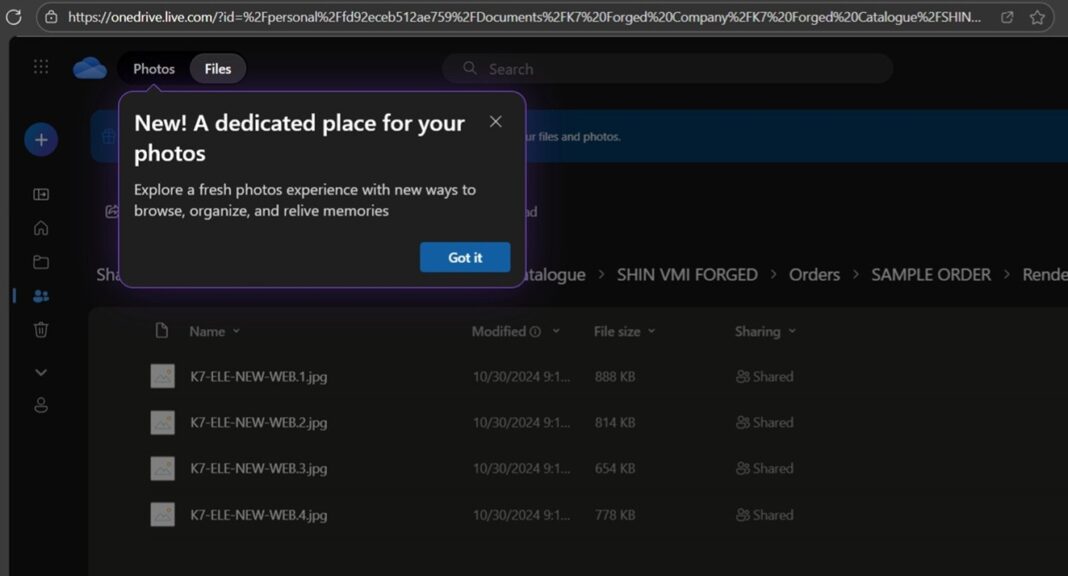This screenshot has height=576, width=1068.
Task: Switch to the Photos tab
Action: point(152,68)
